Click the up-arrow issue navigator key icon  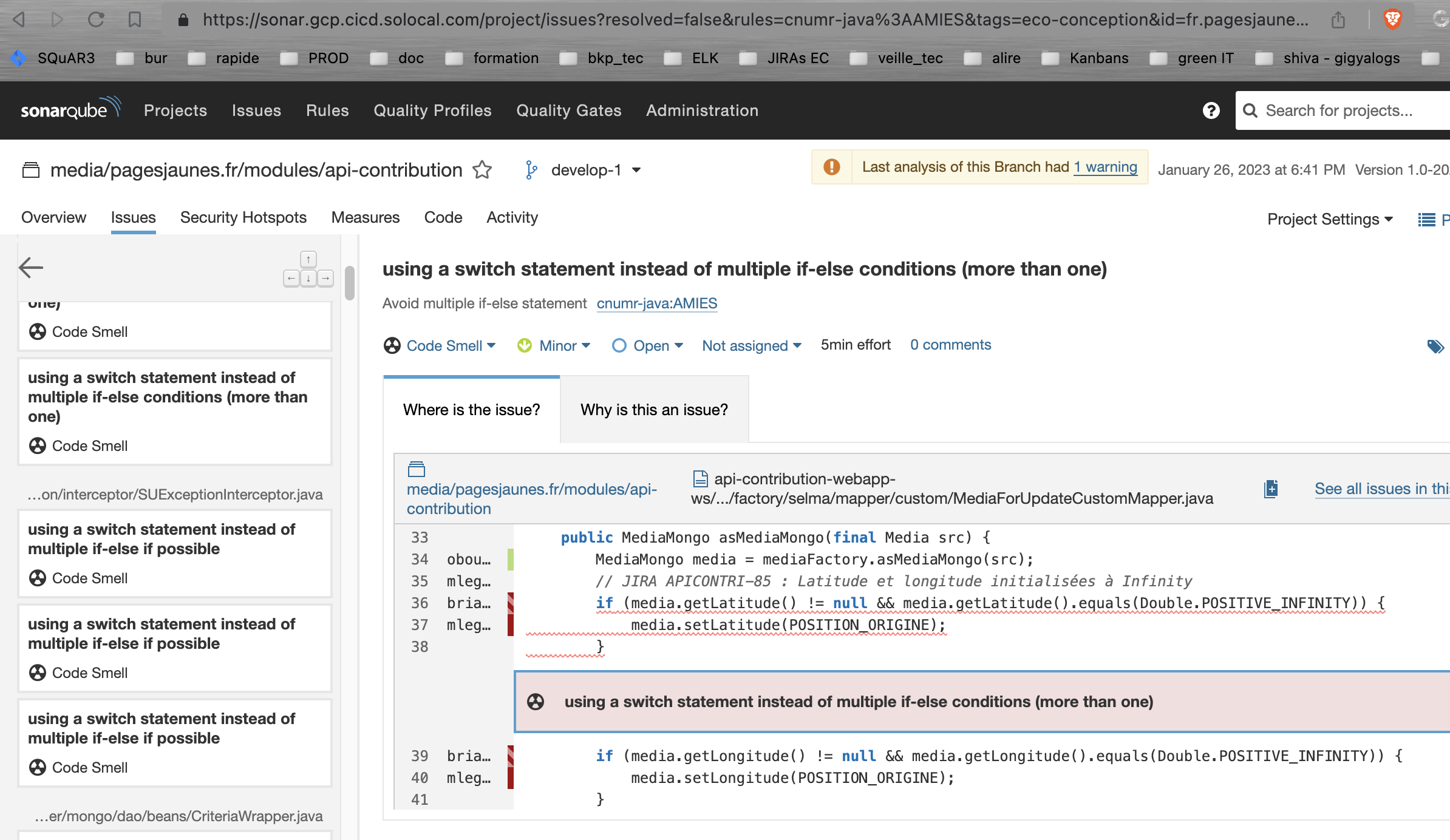[308, 259]
